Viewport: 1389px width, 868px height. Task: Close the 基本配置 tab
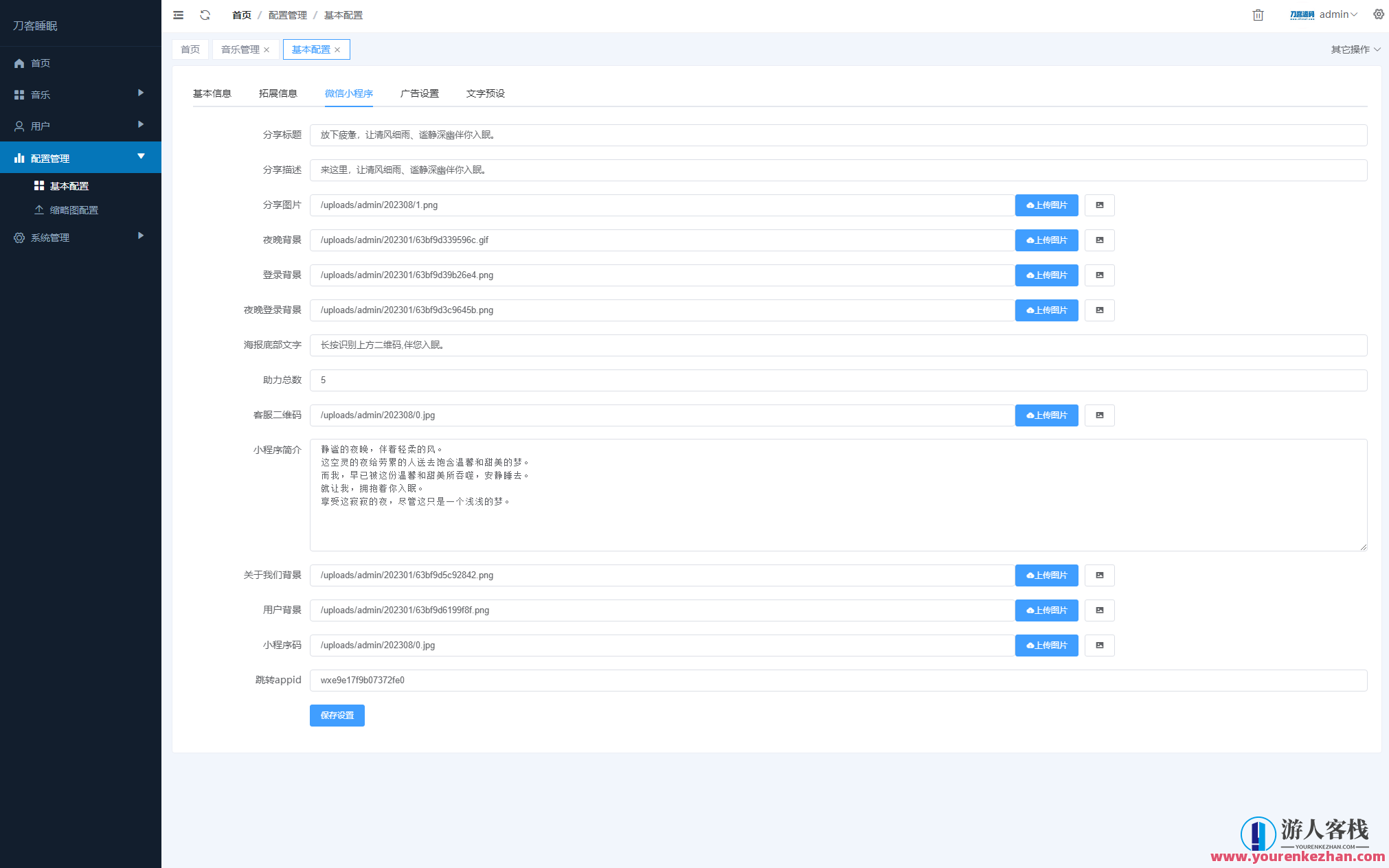[x=337, y=50]
